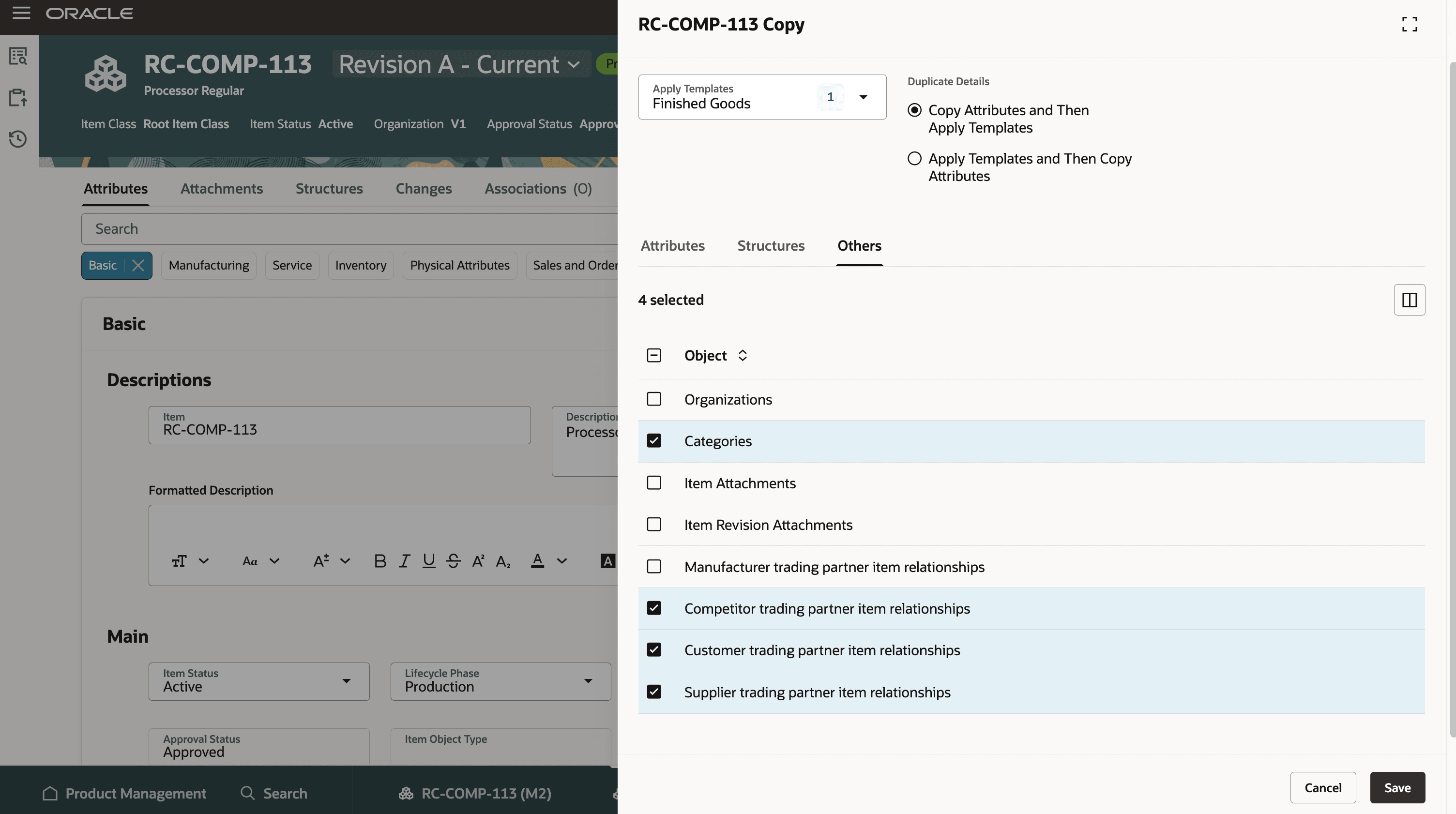Select Apply Templates and Then Copy Attributes
Screen dimensions: 1456x814
pyautogui.click(x=914, y=159)
